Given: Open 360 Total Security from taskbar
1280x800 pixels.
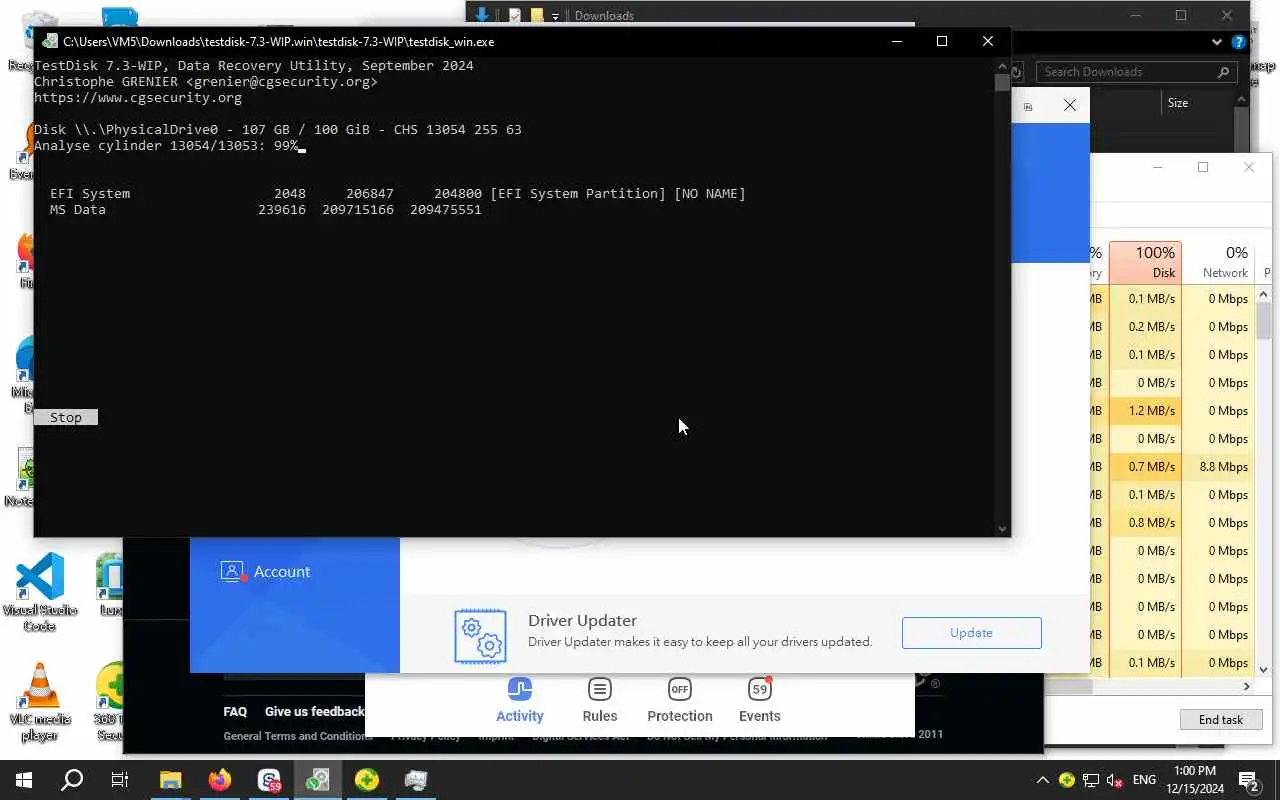Looking at the screenshot, I should pyautogui.click(x=367, y=780).
